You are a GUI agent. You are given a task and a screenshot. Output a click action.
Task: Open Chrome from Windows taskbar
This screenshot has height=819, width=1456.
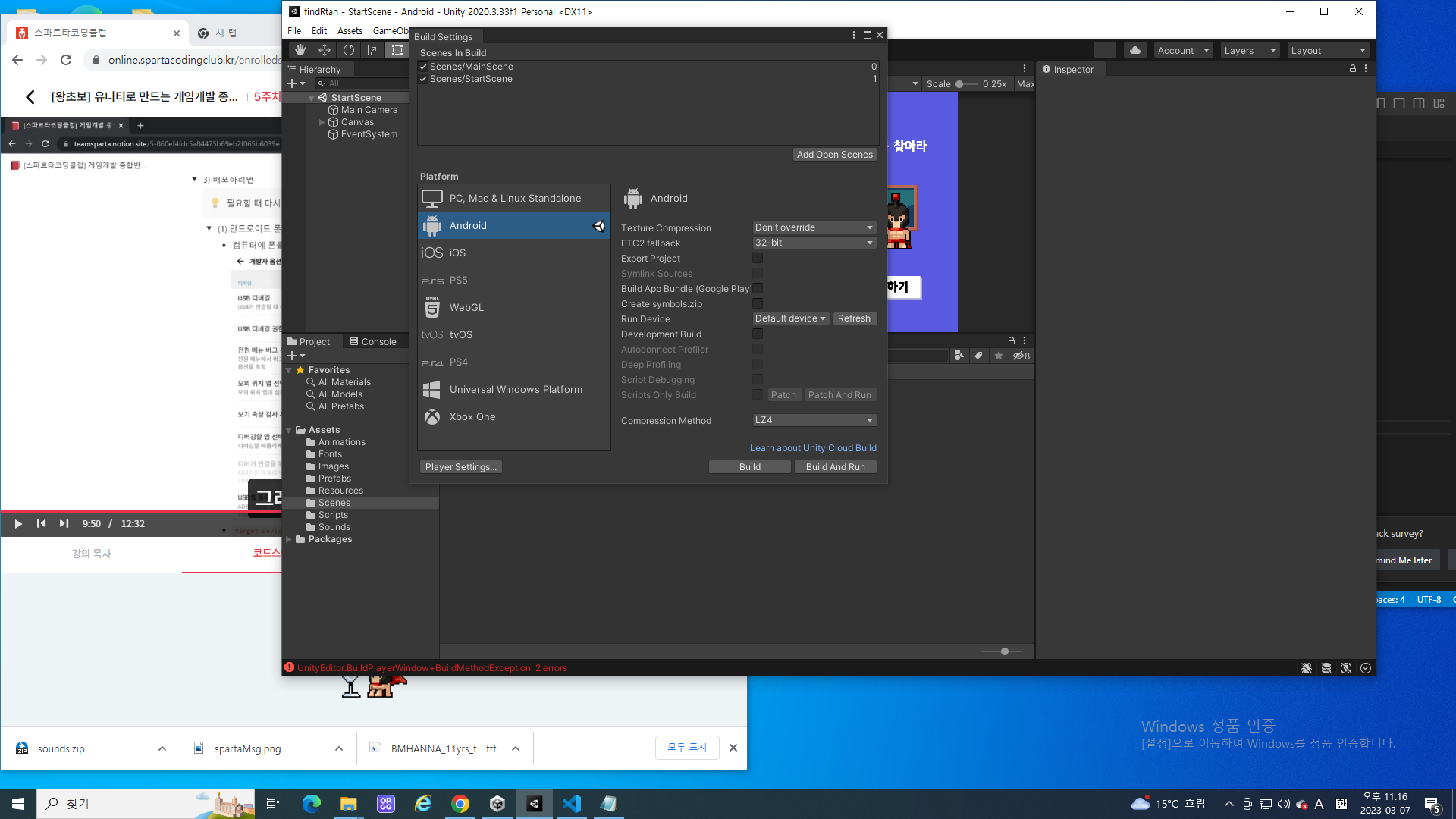point(460,804)
